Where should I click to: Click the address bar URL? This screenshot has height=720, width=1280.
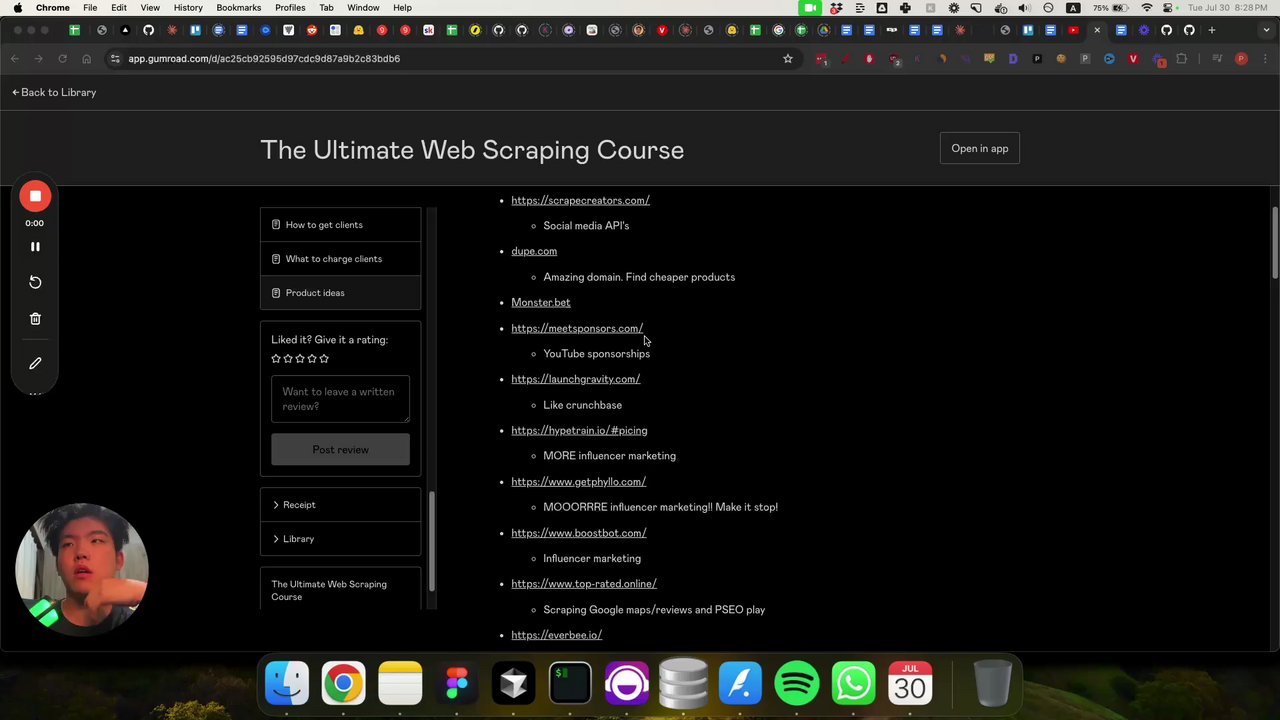(264, 59)
